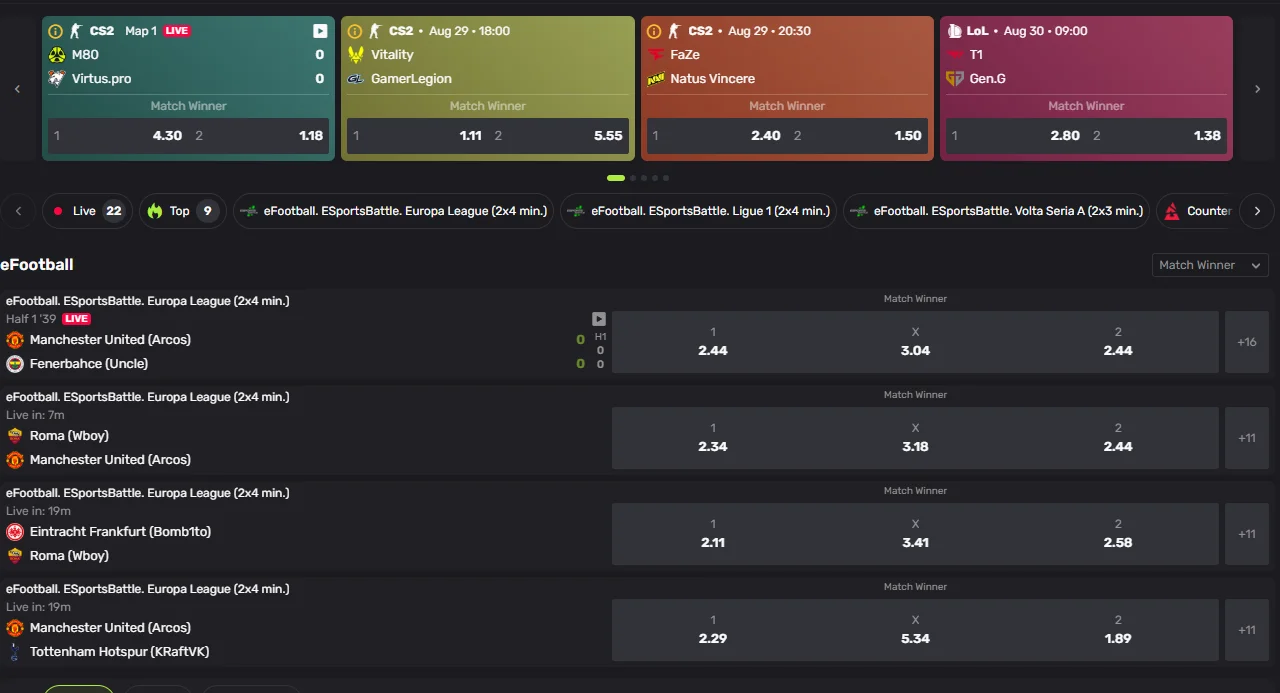
Task: Click Roma crest in Roma vs Manchester United match
Action: 15,436
